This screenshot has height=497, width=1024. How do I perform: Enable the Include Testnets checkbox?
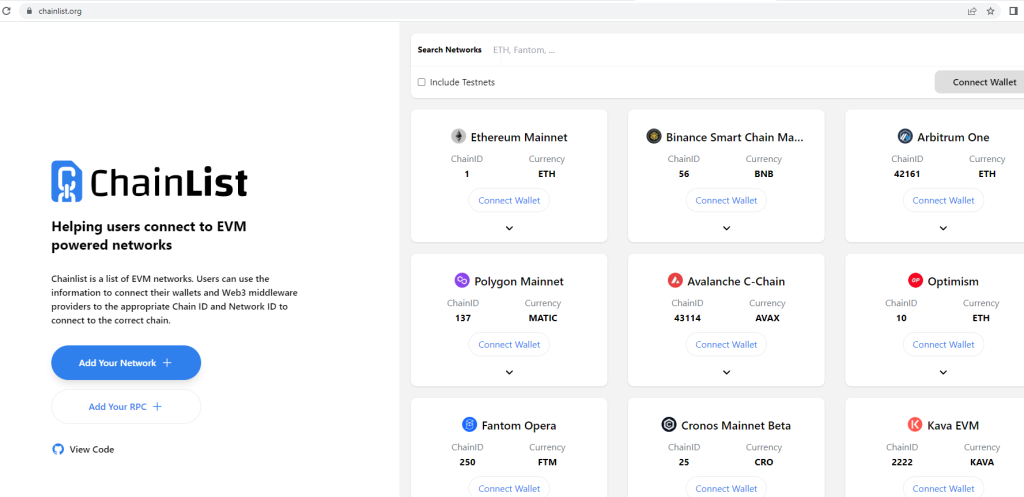click(421, 82)
